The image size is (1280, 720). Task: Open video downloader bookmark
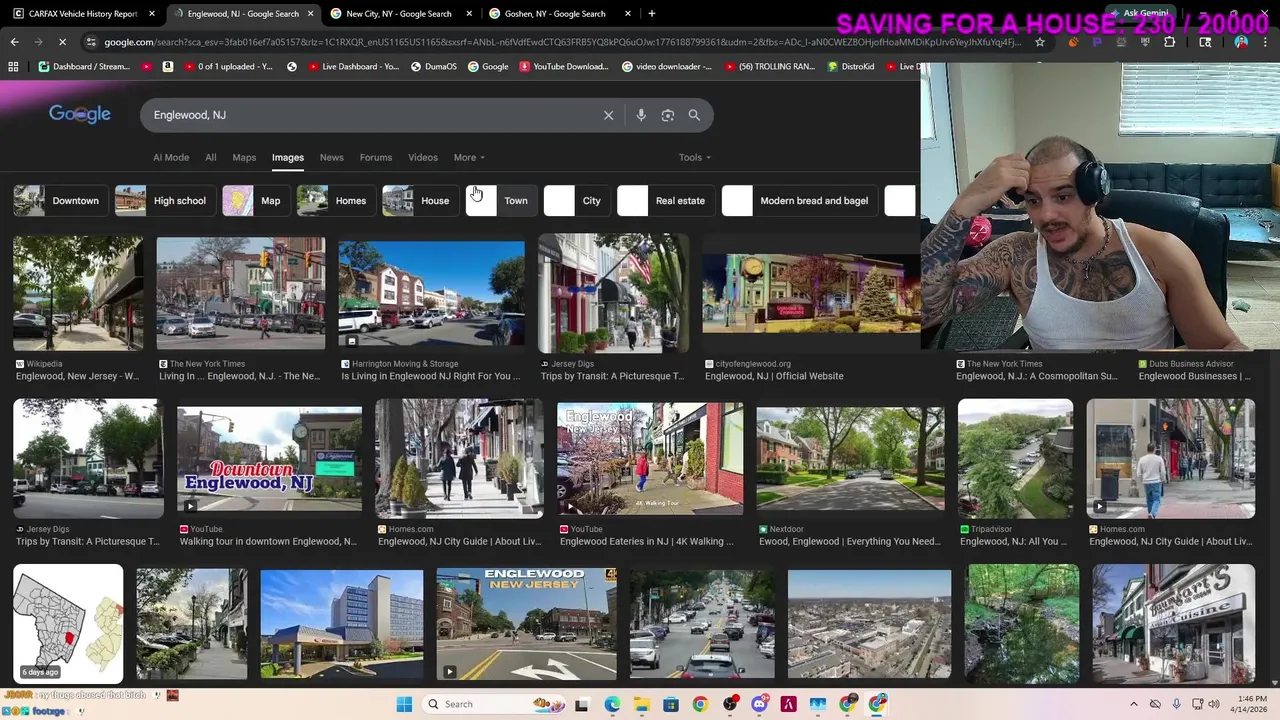click(x=667, y=67)
